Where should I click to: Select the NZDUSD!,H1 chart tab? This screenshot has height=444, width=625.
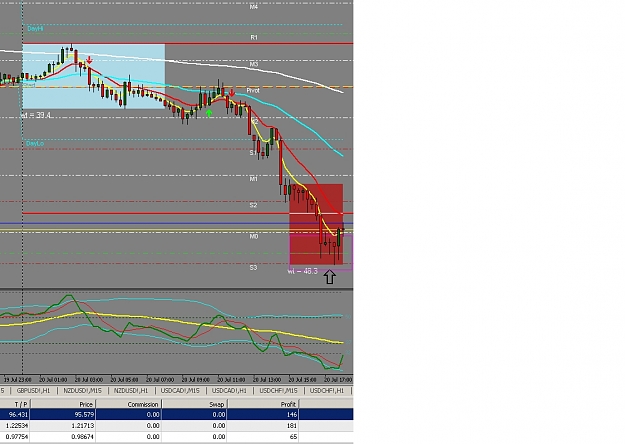point(131,391)
